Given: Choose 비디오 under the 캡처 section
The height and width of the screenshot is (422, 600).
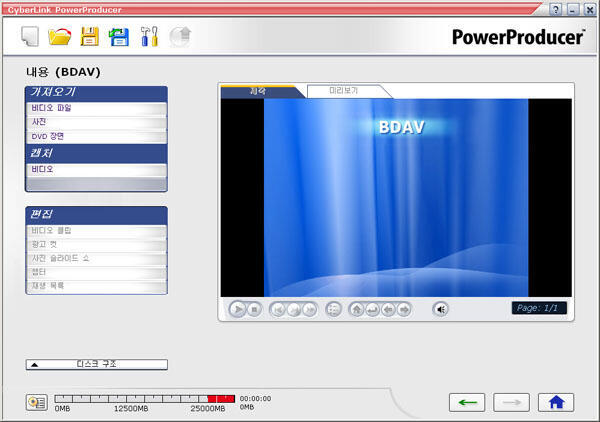Looking at the screenshot, I should 96,169.
